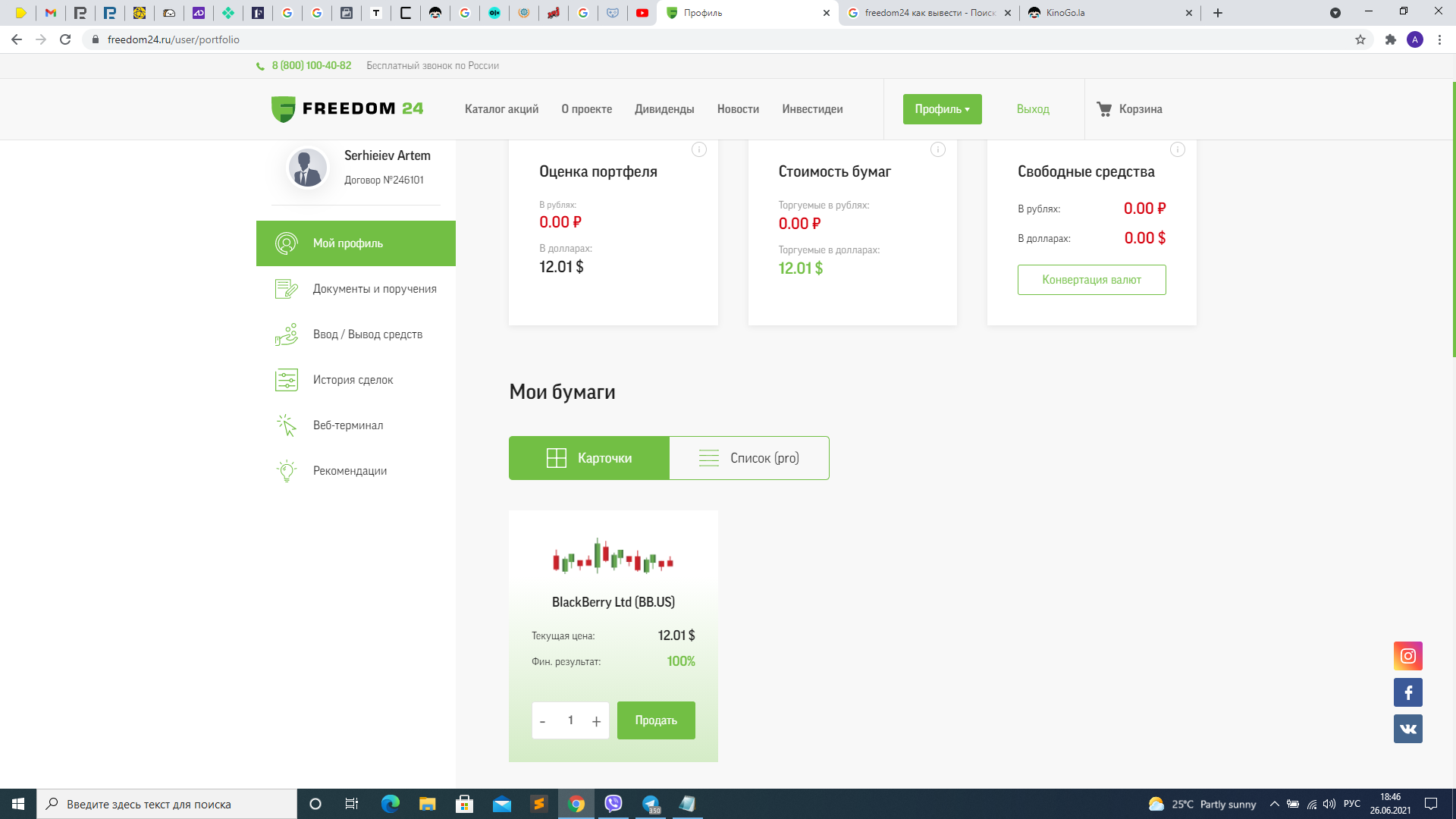Image resolution: width=1456 pixels, height=819 pixels.
Task: Open the Mail app from the taskbar
Action: tap(502, 804)
